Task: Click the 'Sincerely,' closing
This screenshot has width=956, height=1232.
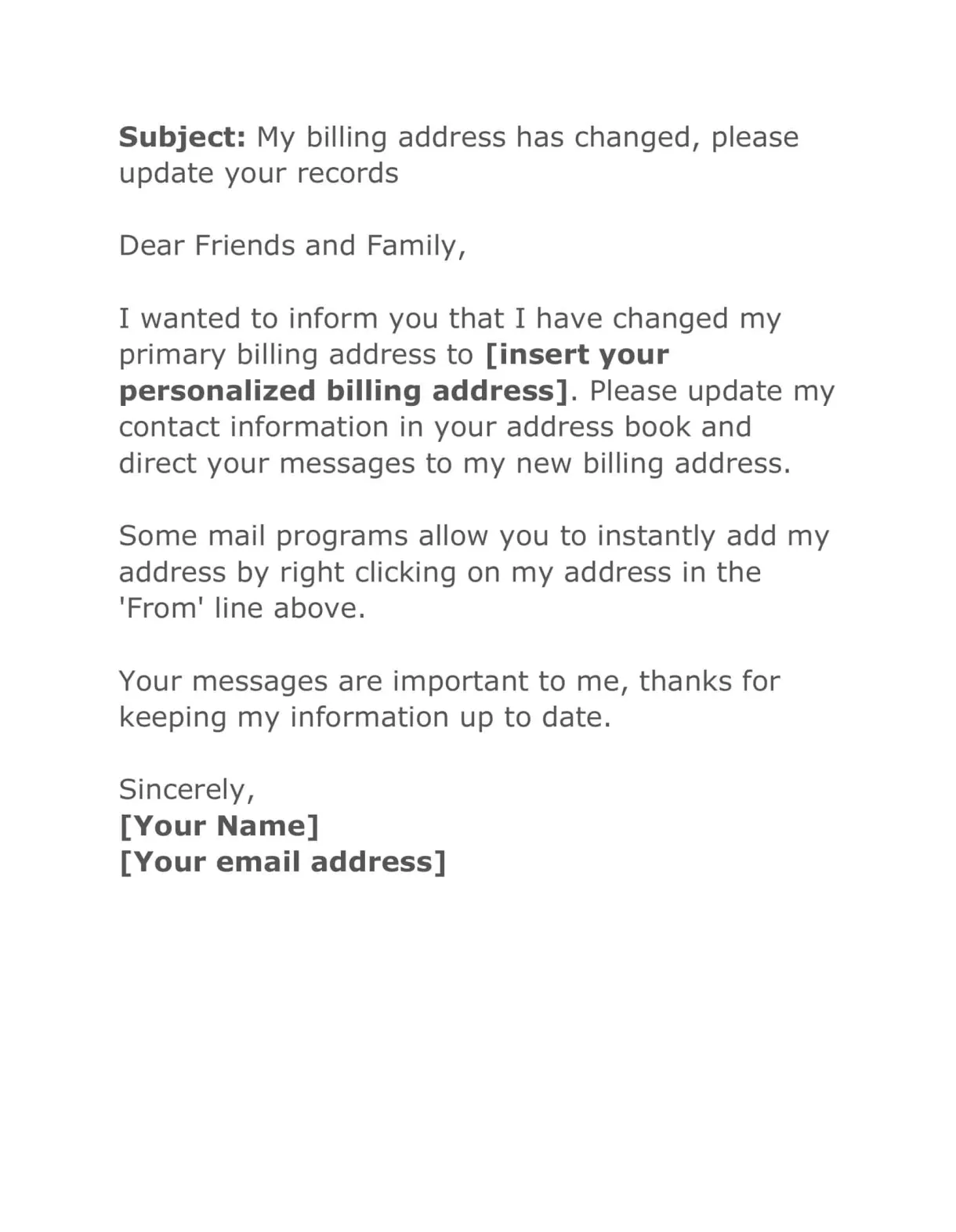Action: 186,789
